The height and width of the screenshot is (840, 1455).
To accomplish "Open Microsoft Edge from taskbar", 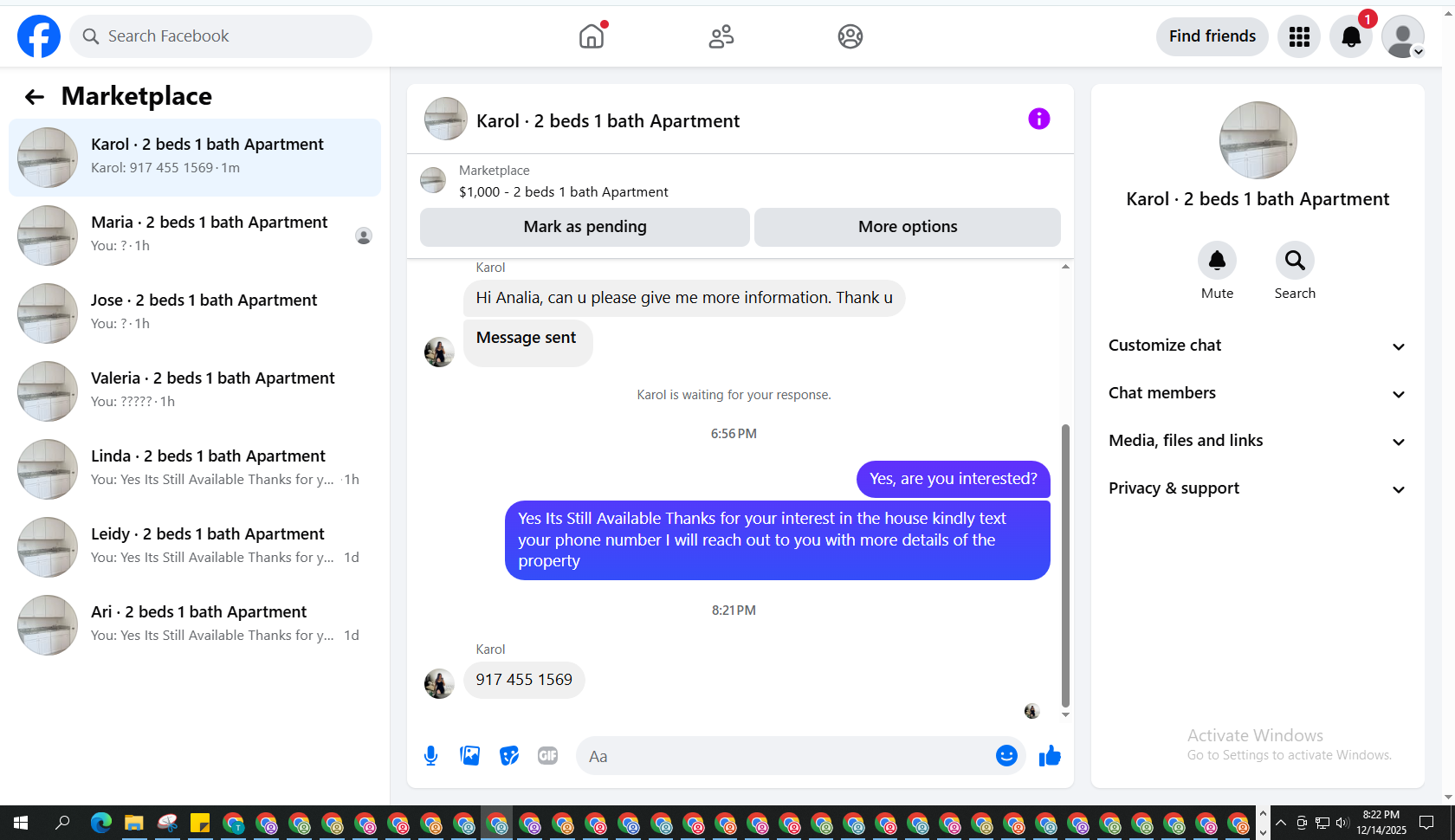I will coord(101,823).
